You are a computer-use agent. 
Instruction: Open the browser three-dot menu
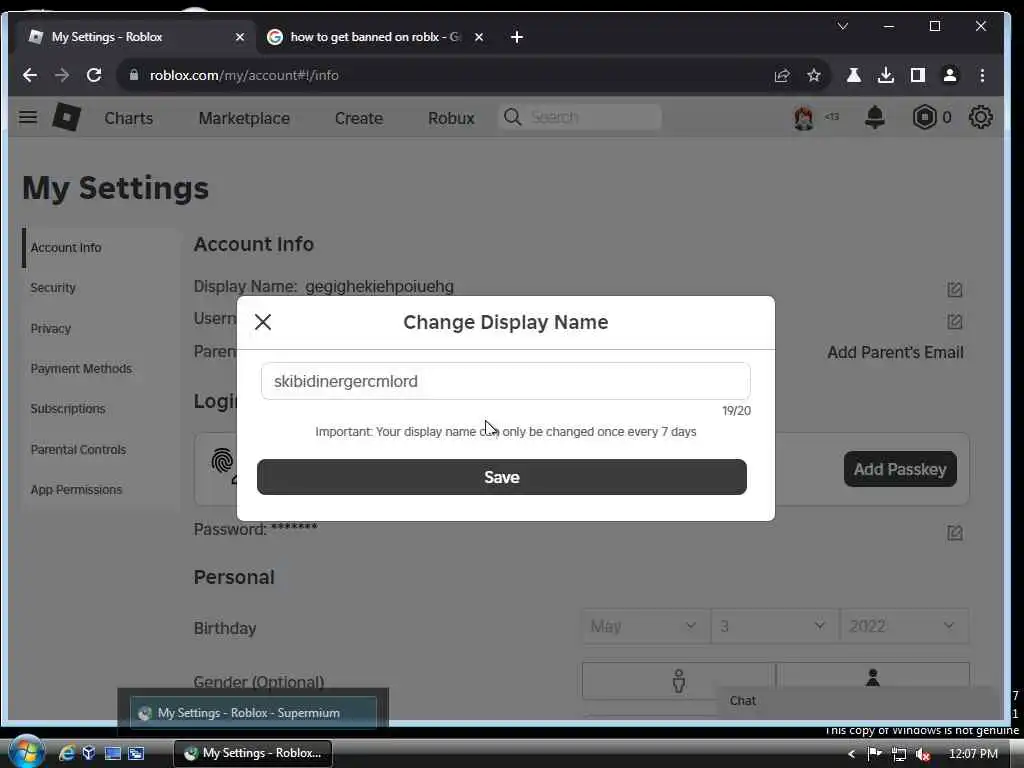click(x=982, y=76)
